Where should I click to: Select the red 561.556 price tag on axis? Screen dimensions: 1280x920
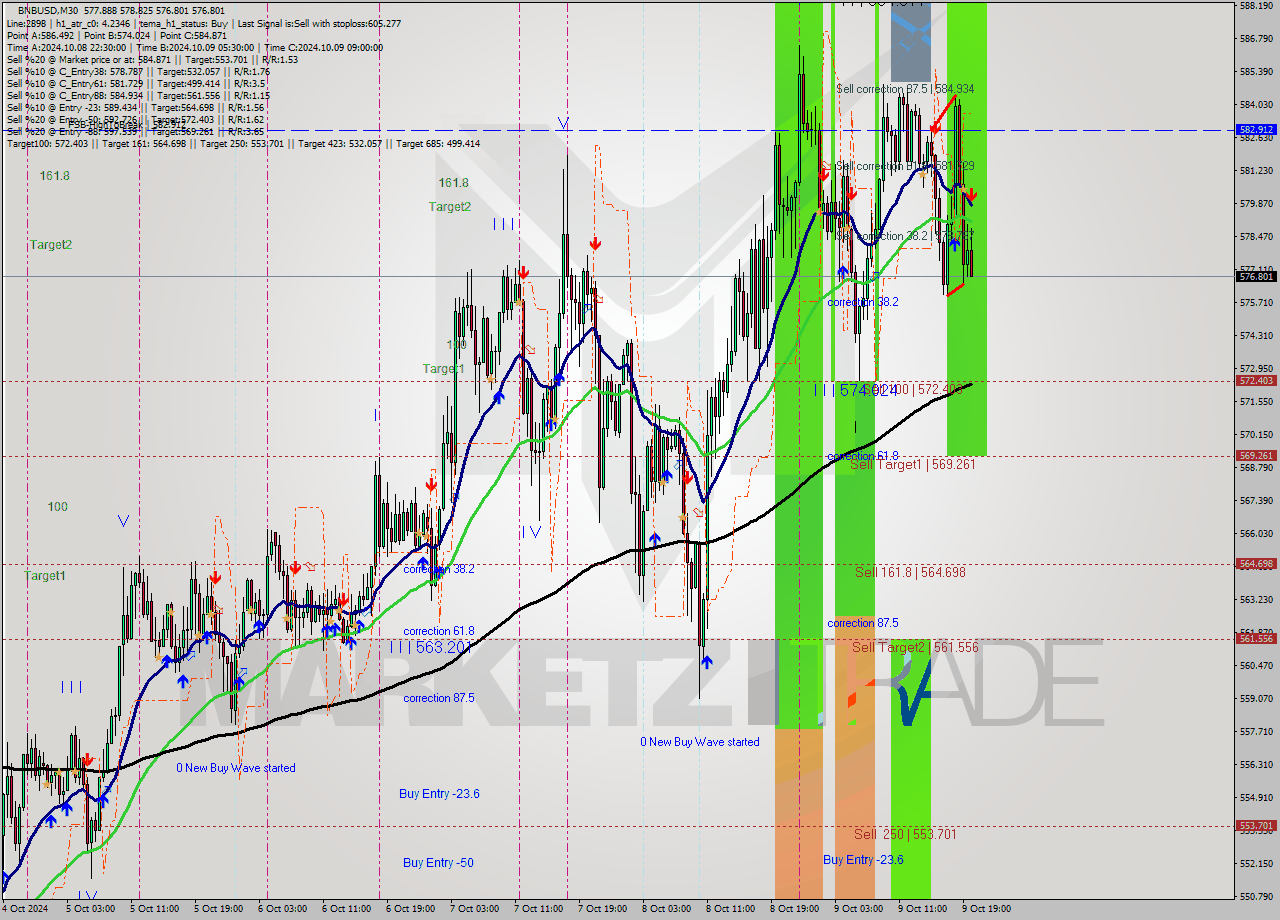[1256, 639]
